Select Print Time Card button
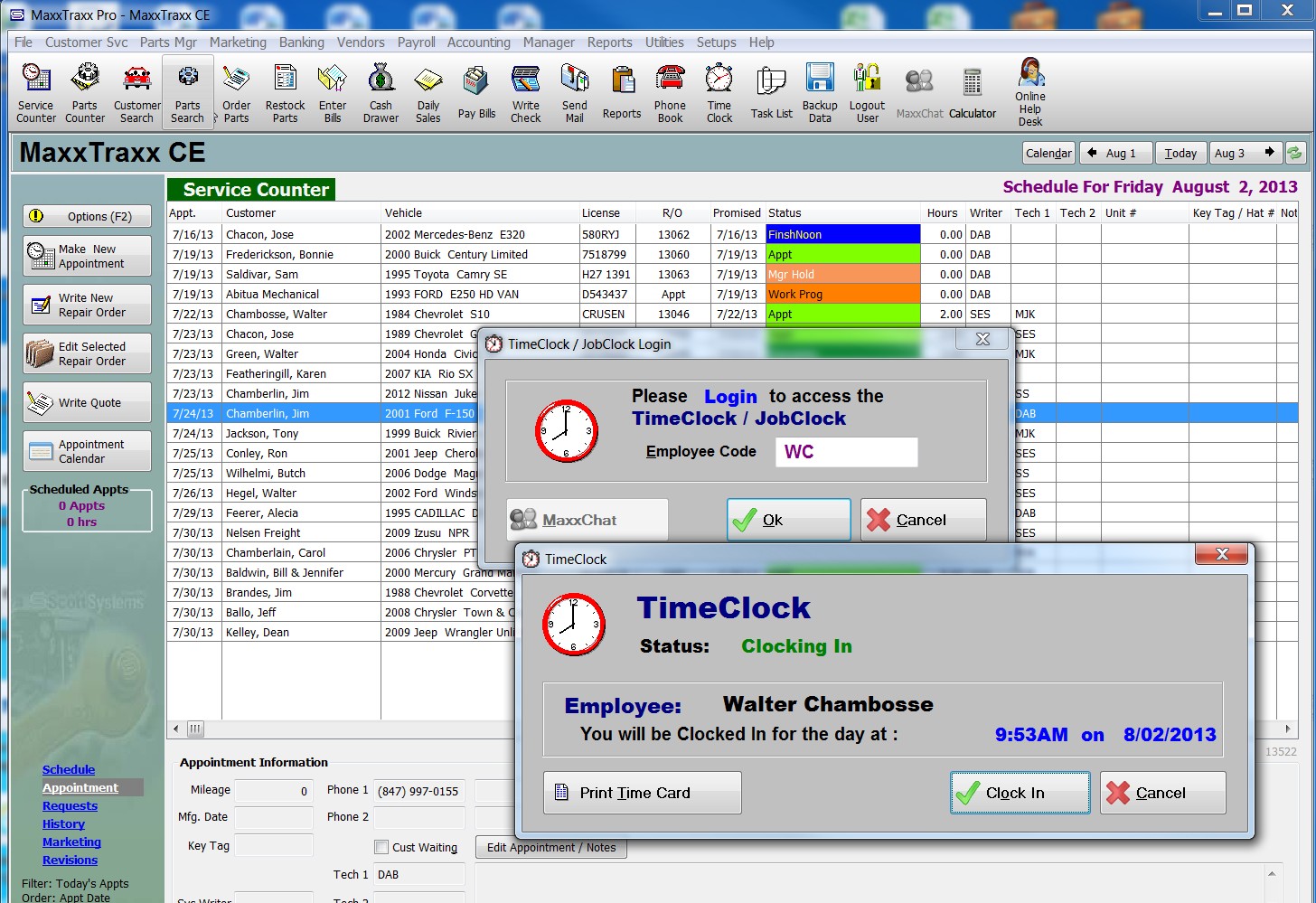Viewport: 1316px width, 903px height. click(x=643, y=793)
